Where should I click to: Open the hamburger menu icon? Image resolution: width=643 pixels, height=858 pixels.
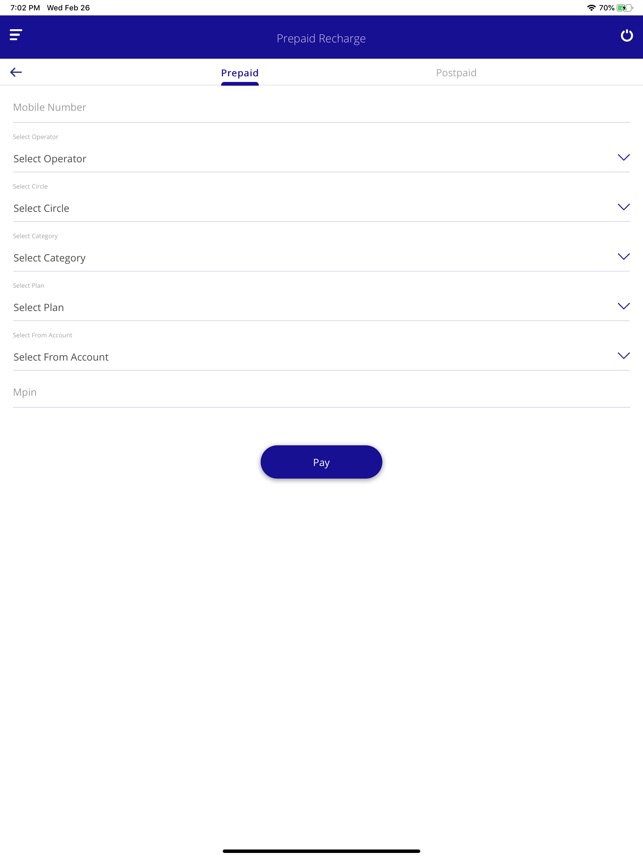pyautogui.click(x=16, y=35)
